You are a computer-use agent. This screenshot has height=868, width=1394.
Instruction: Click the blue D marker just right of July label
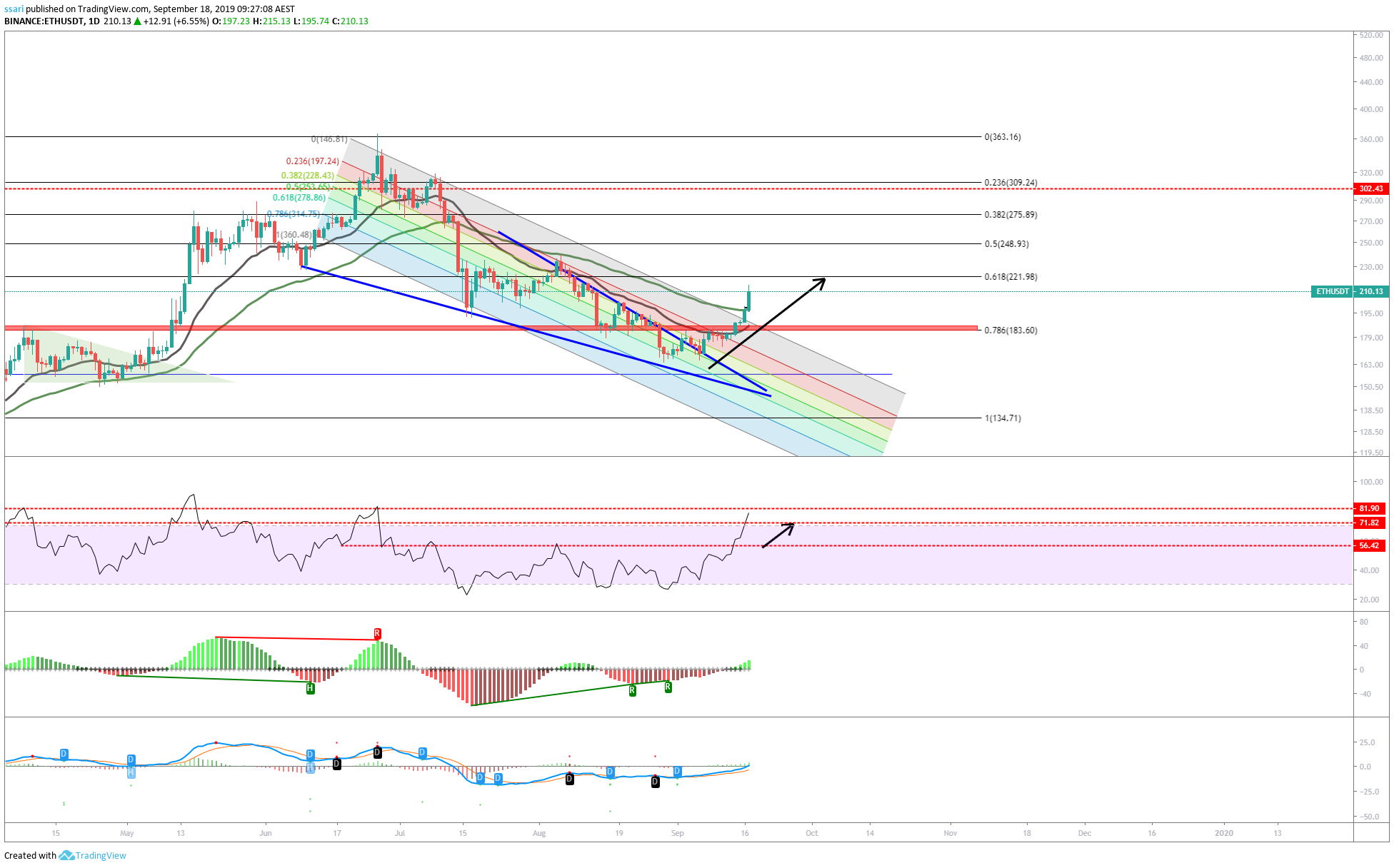coord(423,752)
